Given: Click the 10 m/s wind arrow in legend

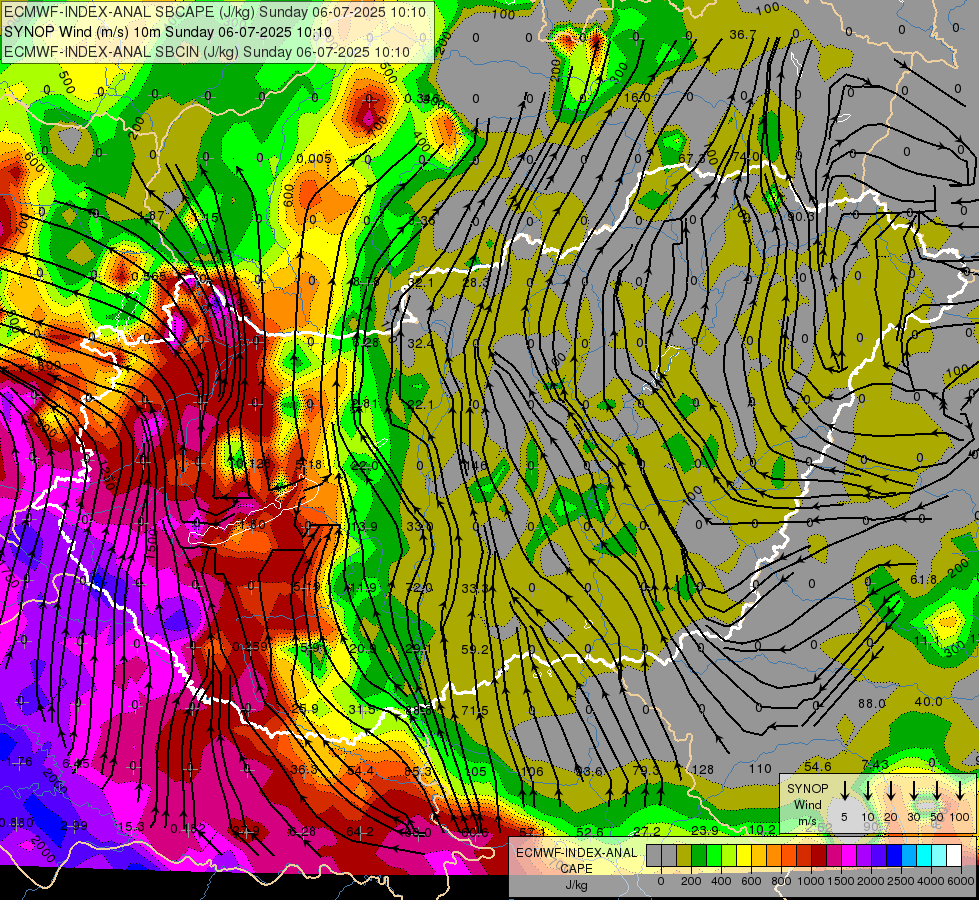Looking at the screenshot, I should coord(868,792).
